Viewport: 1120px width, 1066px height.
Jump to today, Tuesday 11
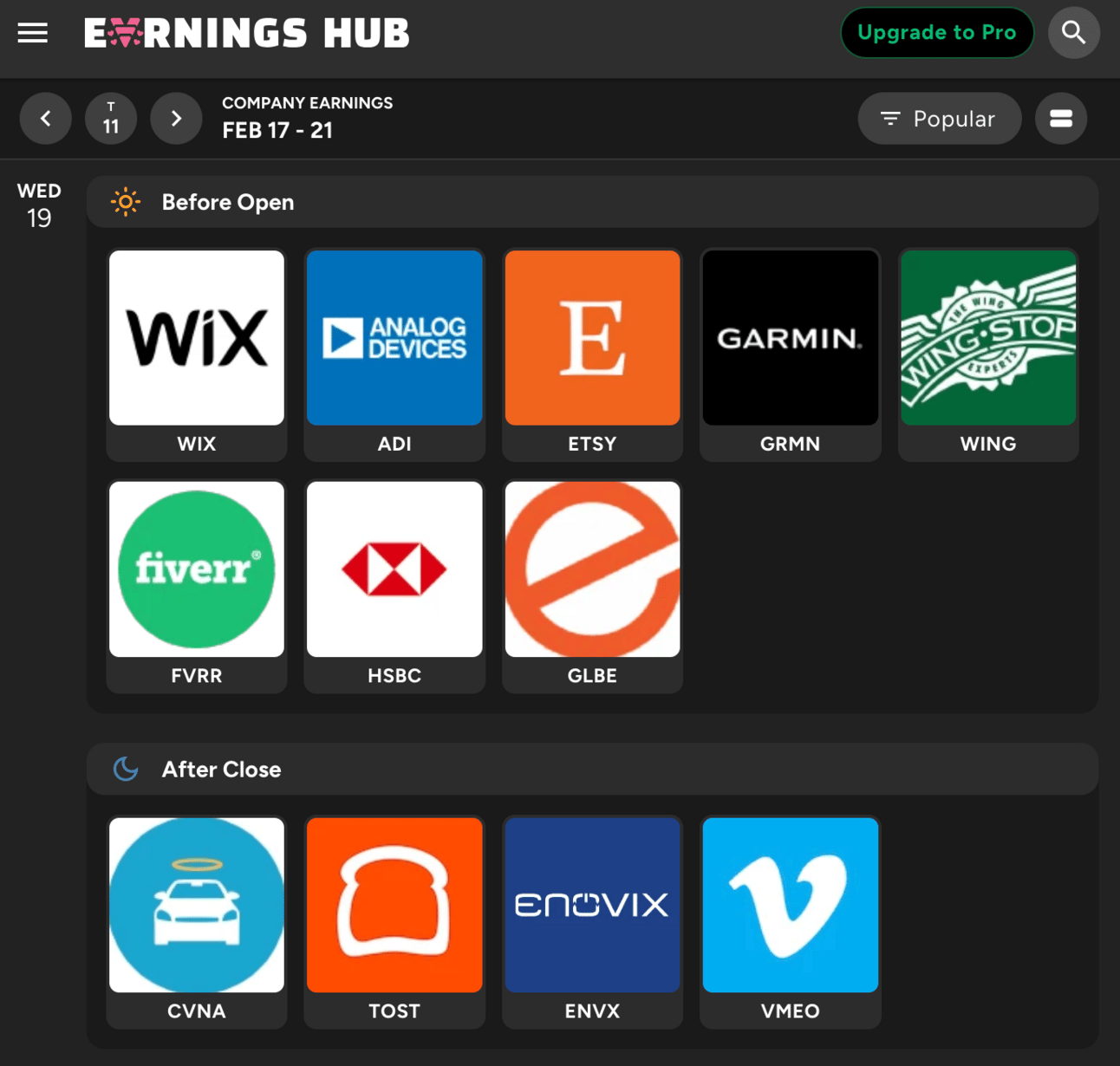pyautogui.click(x=111, y=118)
